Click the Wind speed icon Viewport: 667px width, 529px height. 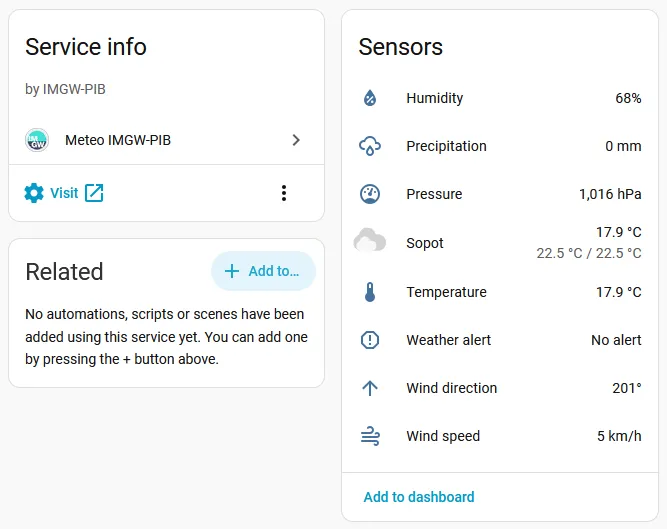[370, 436]
